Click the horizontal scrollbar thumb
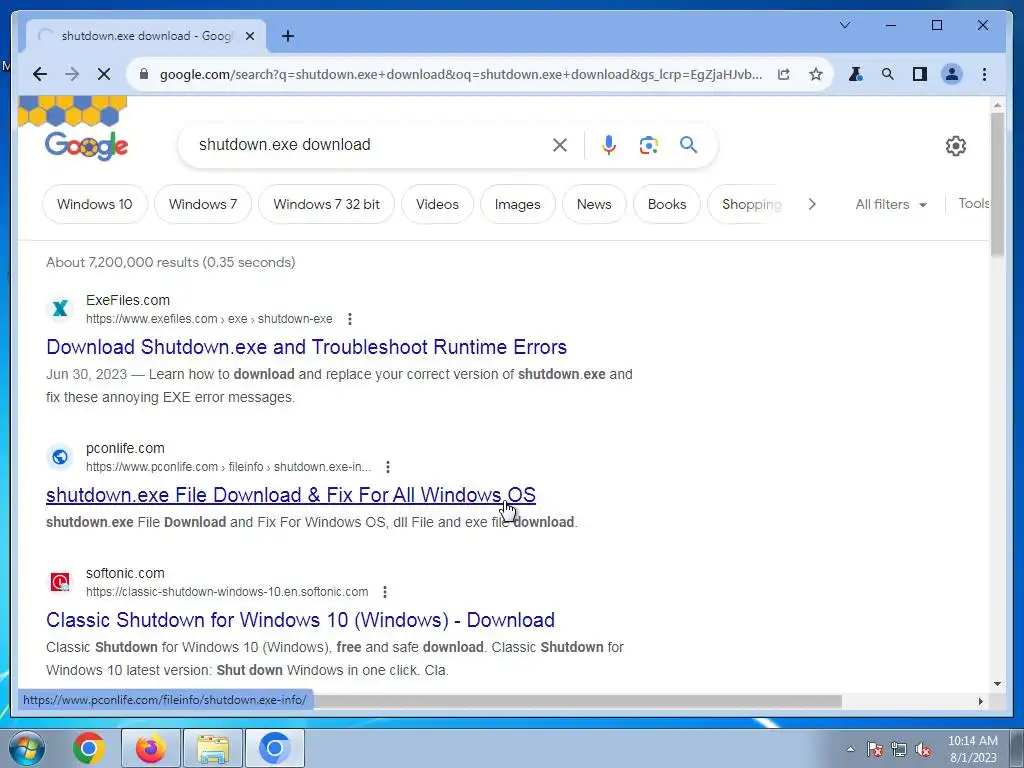Viewport: 1024px width, 768px height. [x=577, y=701]
